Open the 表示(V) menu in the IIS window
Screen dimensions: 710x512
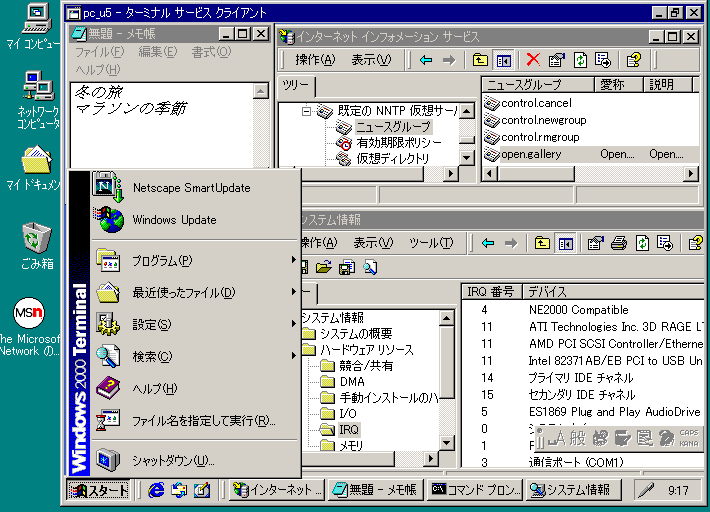tap(371, 60)
